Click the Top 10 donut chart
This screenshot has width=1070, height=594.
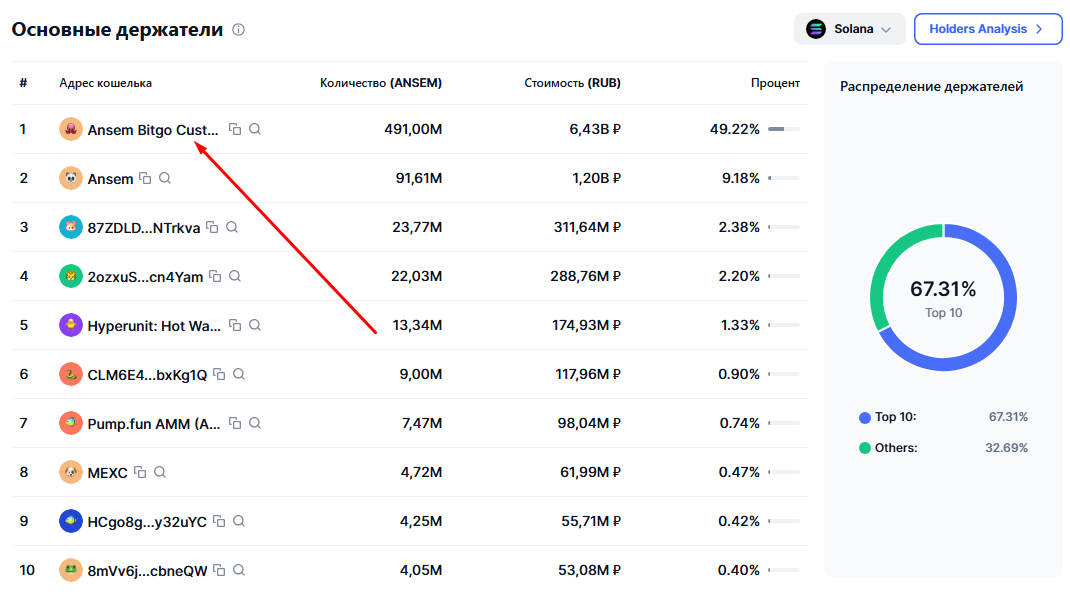(x=943, y=298)
